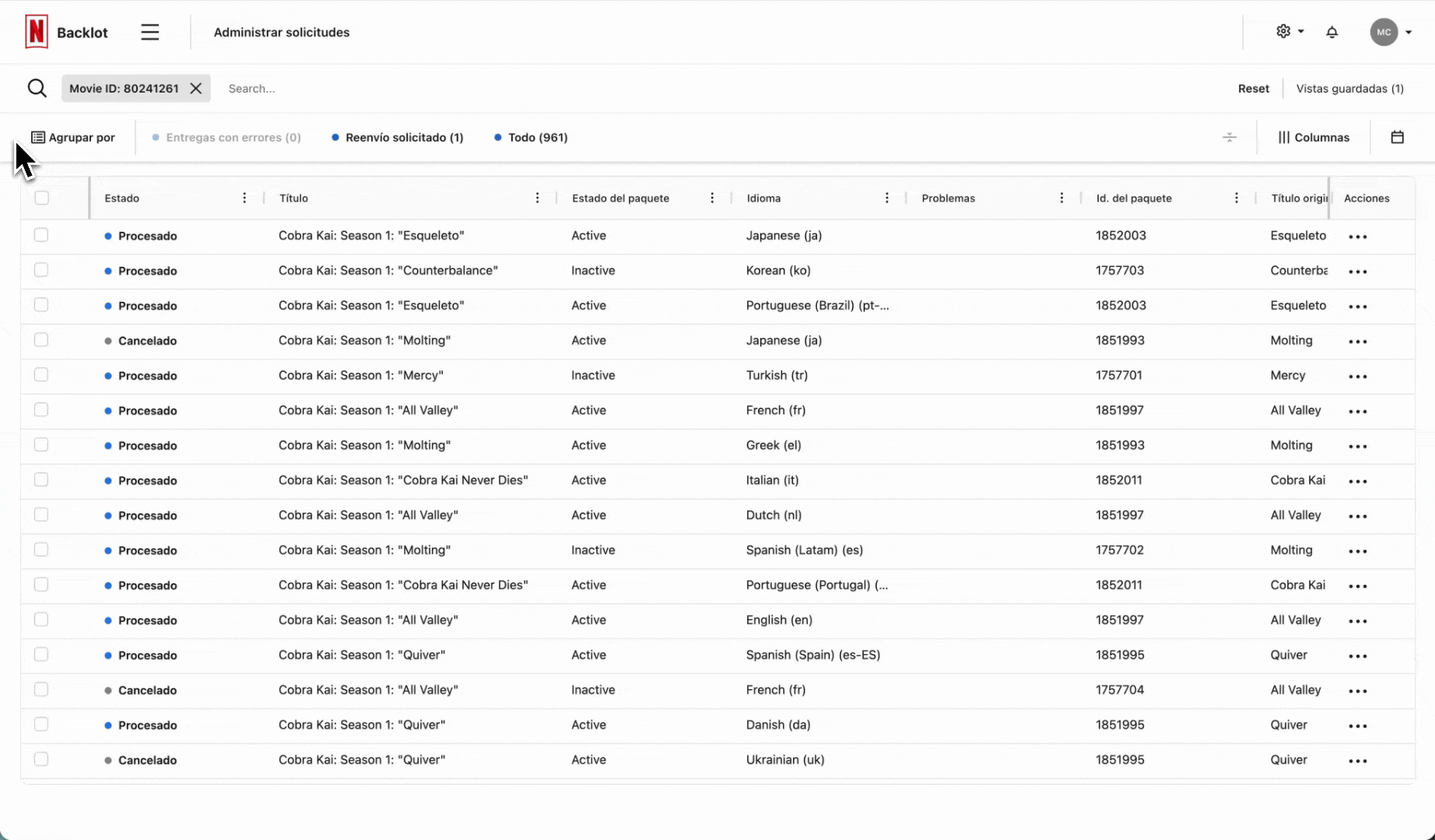
Task: Click the Netflix Backlot logo
Action: pos(66,32)
